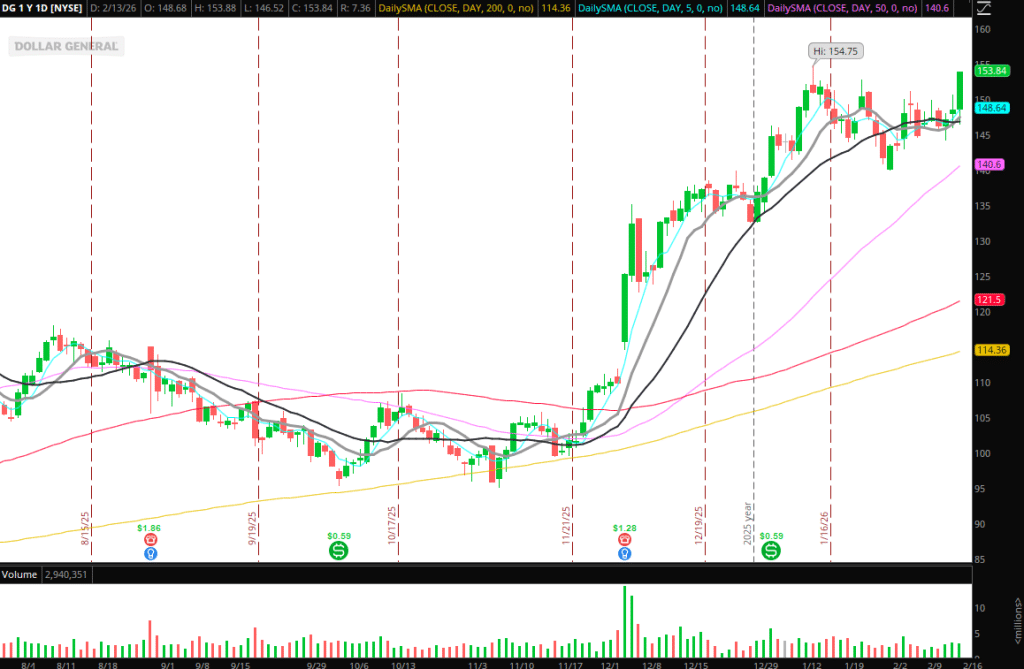Click the green dividend icon near 2025 year line
The width and height of the screenshot is (1024, 669).
click(x=772, y=550)
